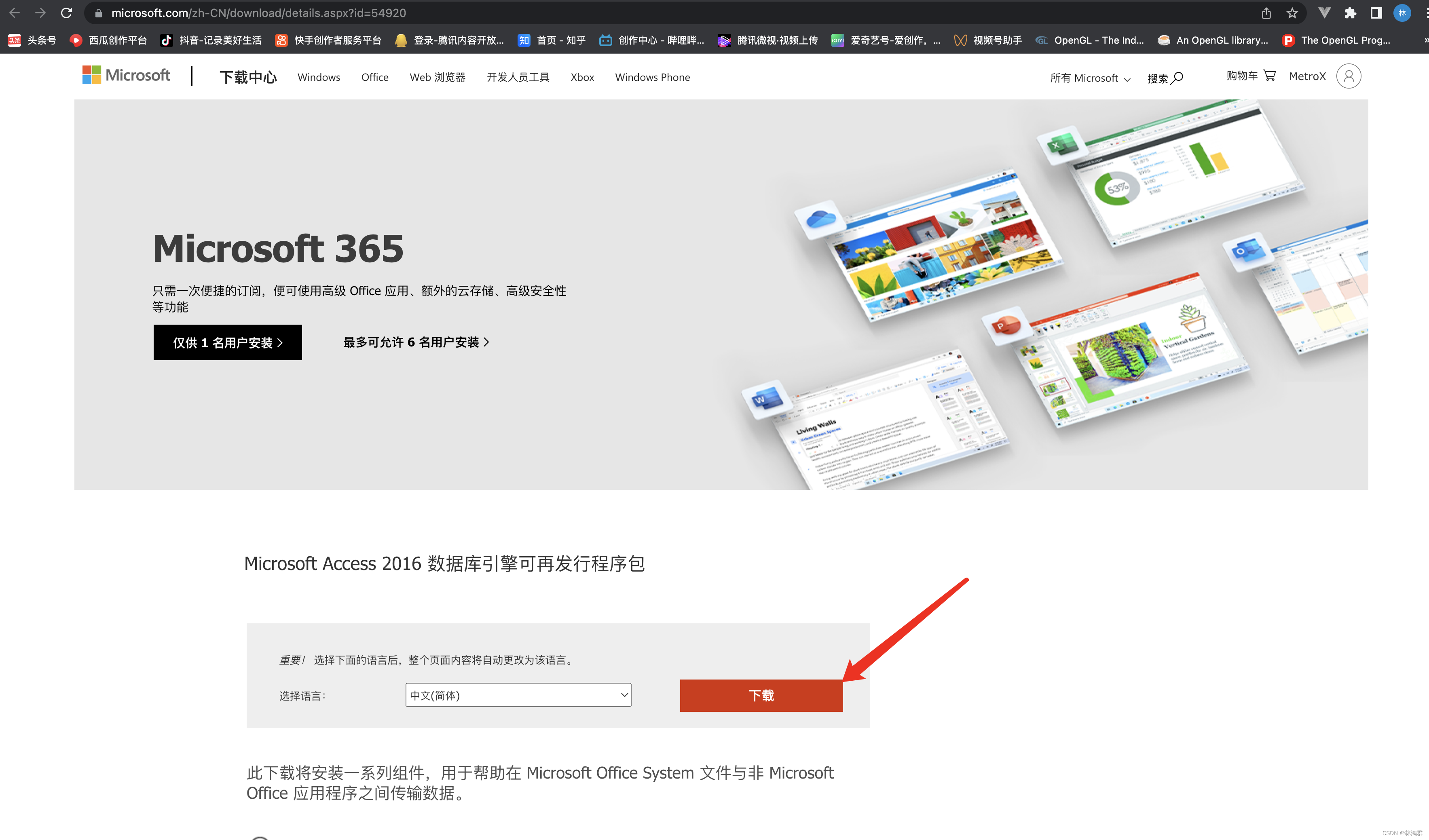
Task: Click the 下载中心 heading link
Action: 248,76
